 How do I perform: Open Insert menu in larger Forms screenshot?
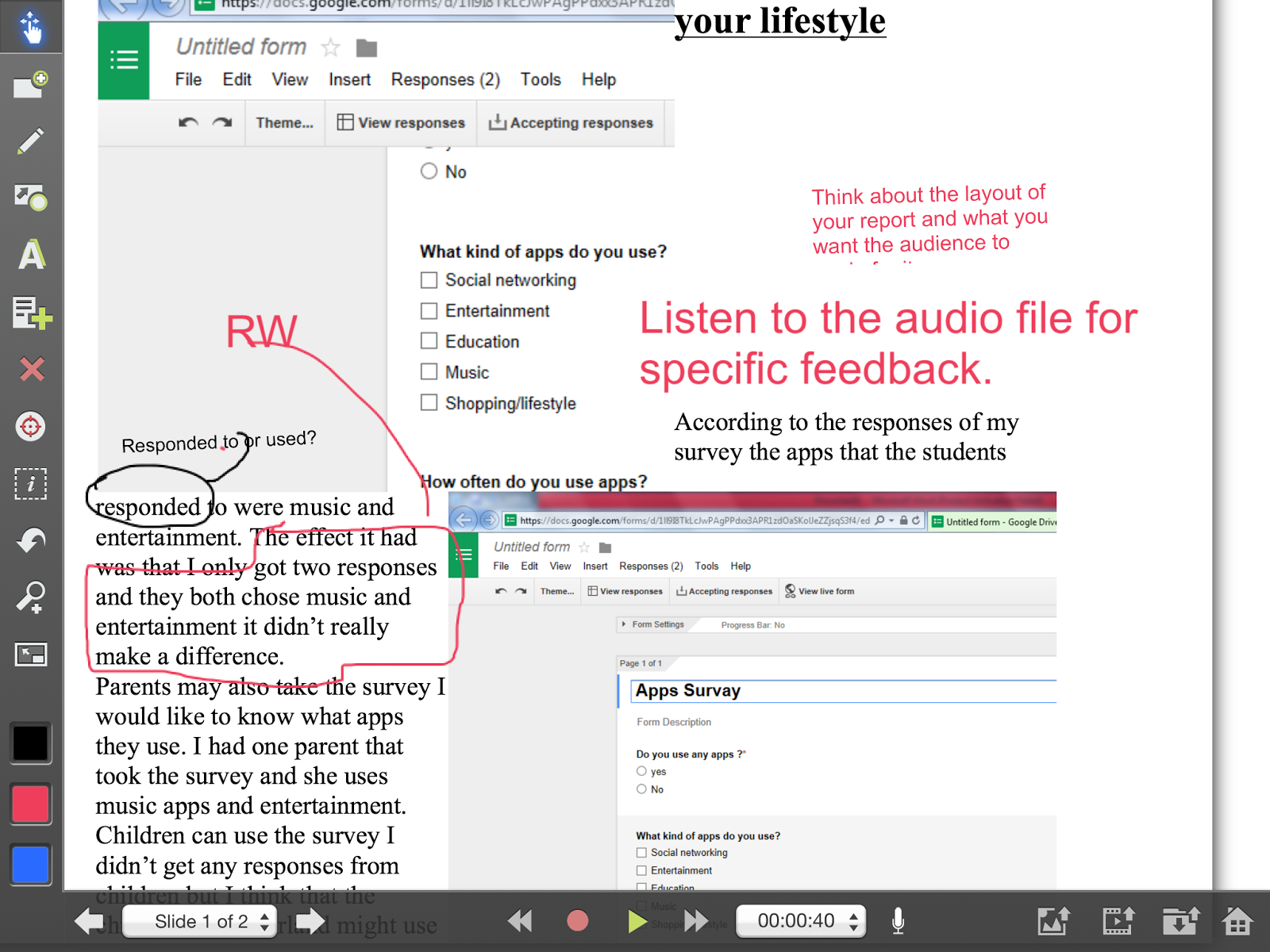[349, 80]
